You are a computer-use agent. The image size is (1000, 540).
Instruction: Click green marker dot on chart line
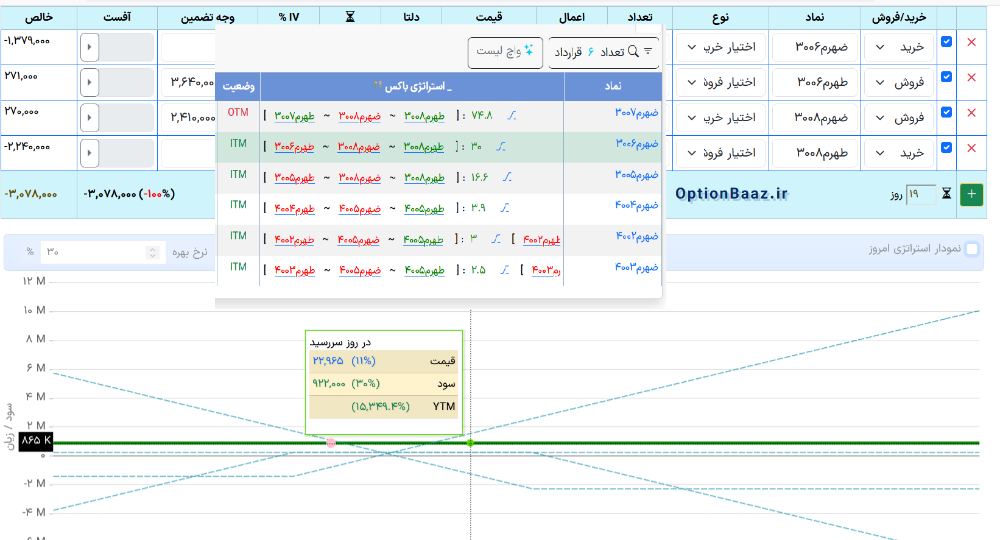470,442
